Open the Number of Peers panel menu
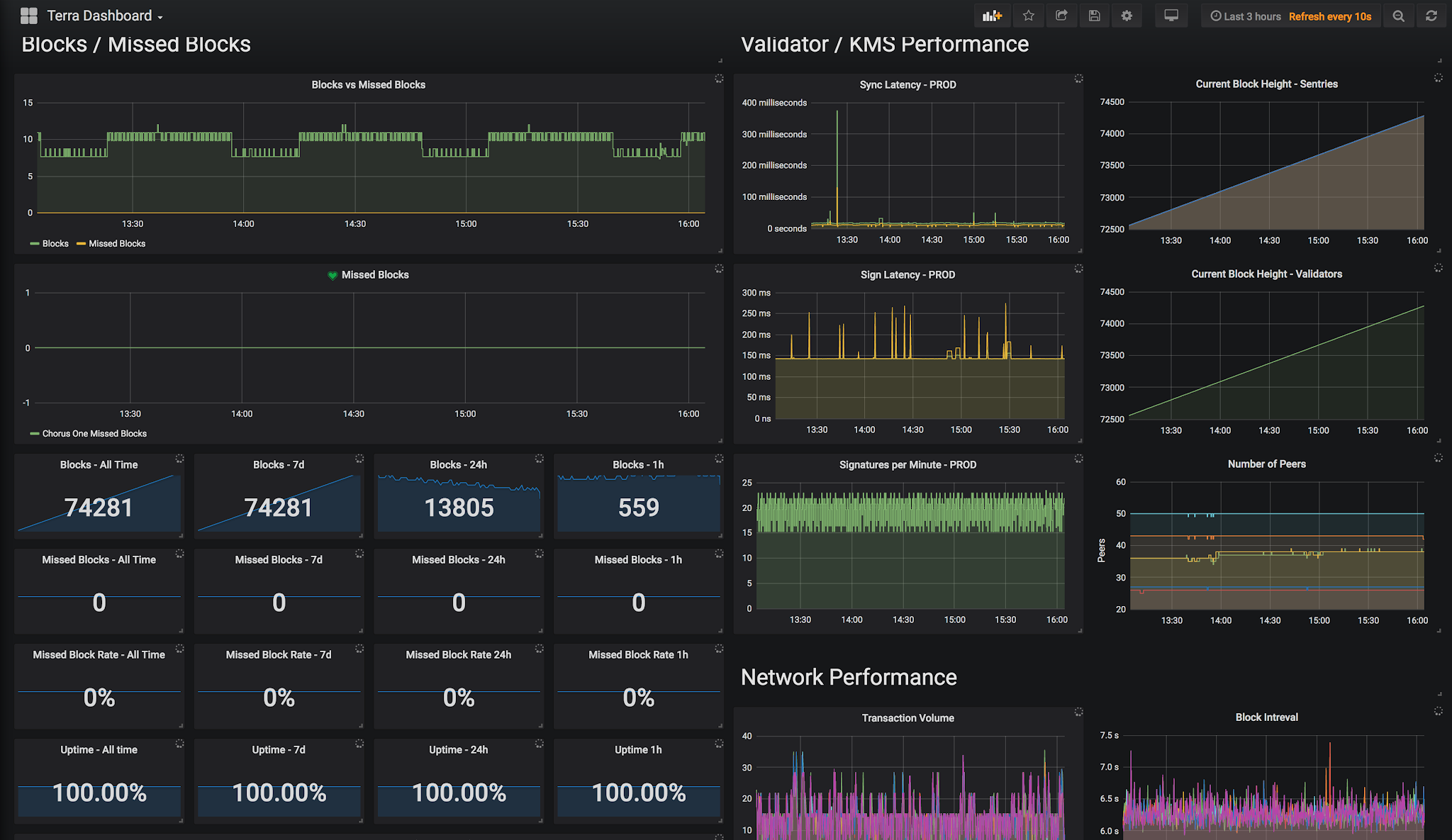The width and height of the screenshot is (1452, 840). click(1266, 464)
